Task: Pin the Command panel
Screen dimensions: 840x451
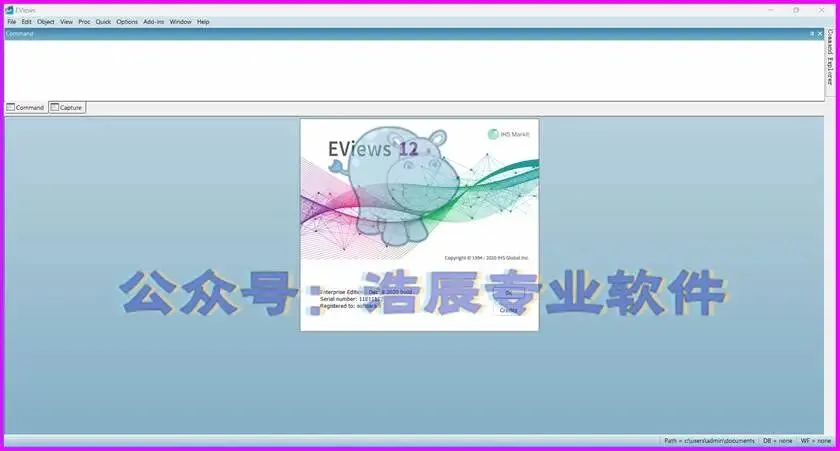Action: point(812,34)
